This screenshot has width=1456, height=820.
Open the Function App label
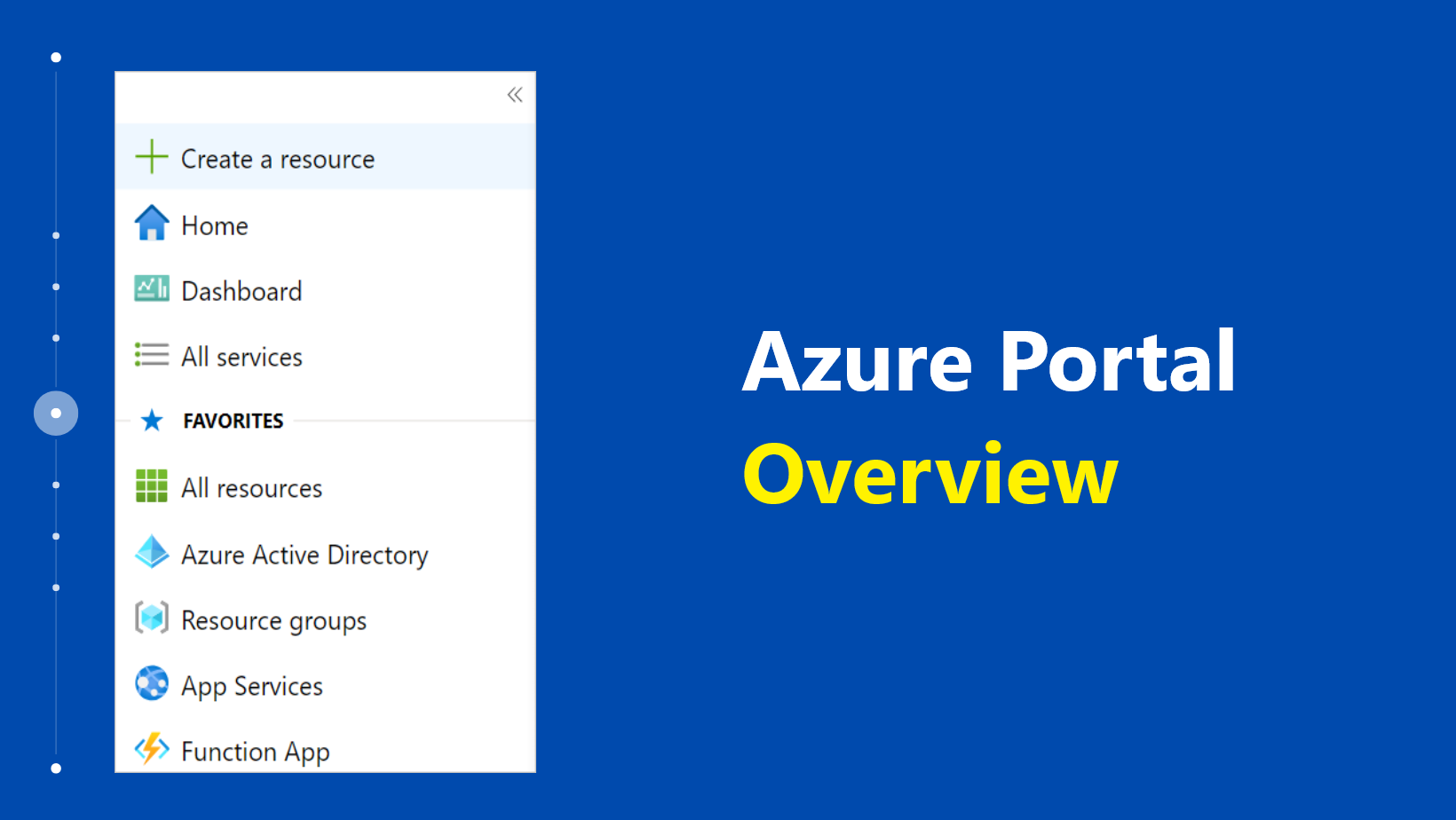click(x=256, y=753)
